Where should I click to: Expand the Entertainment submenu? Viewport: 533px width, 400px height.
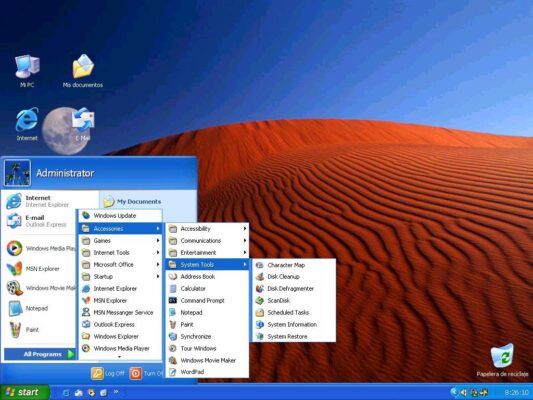(207, 253)
